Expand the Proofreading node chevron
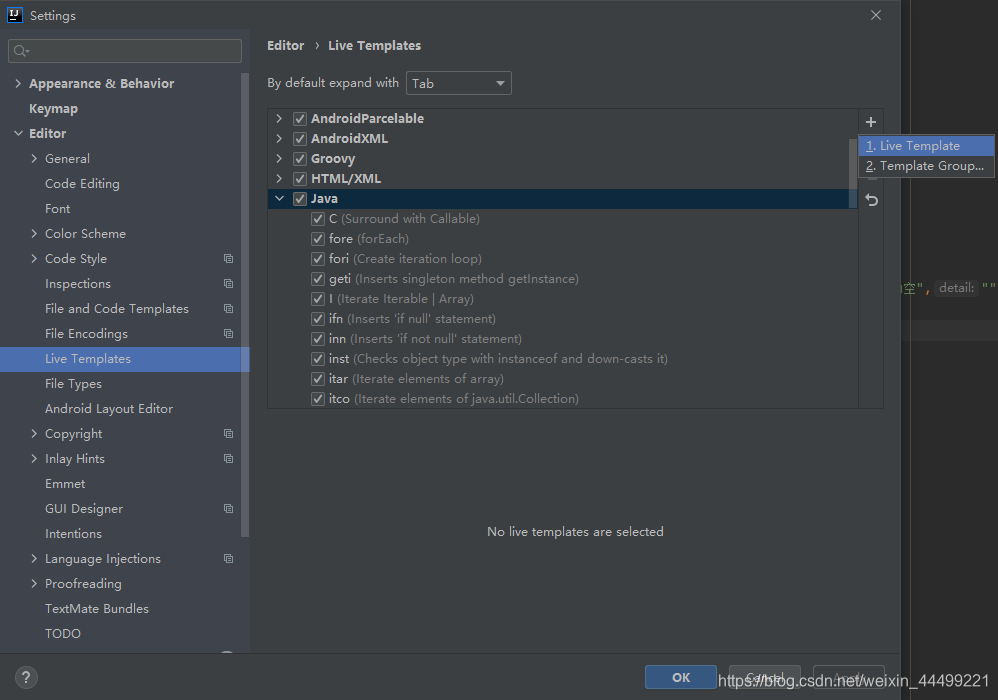Screen dimensions: 998x700 (x=34, y=584)
